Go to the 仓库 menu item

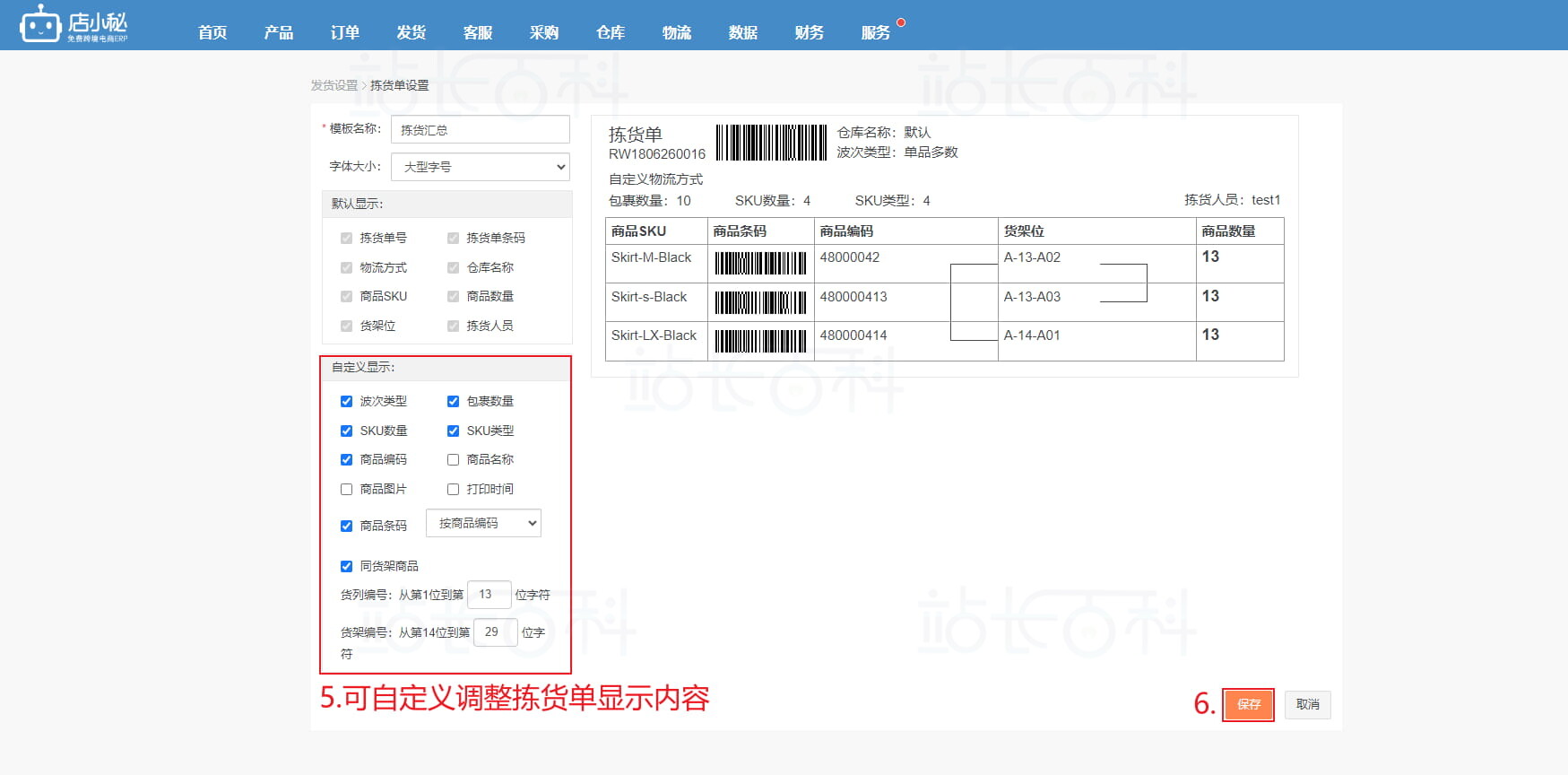(x=610, y=32)
